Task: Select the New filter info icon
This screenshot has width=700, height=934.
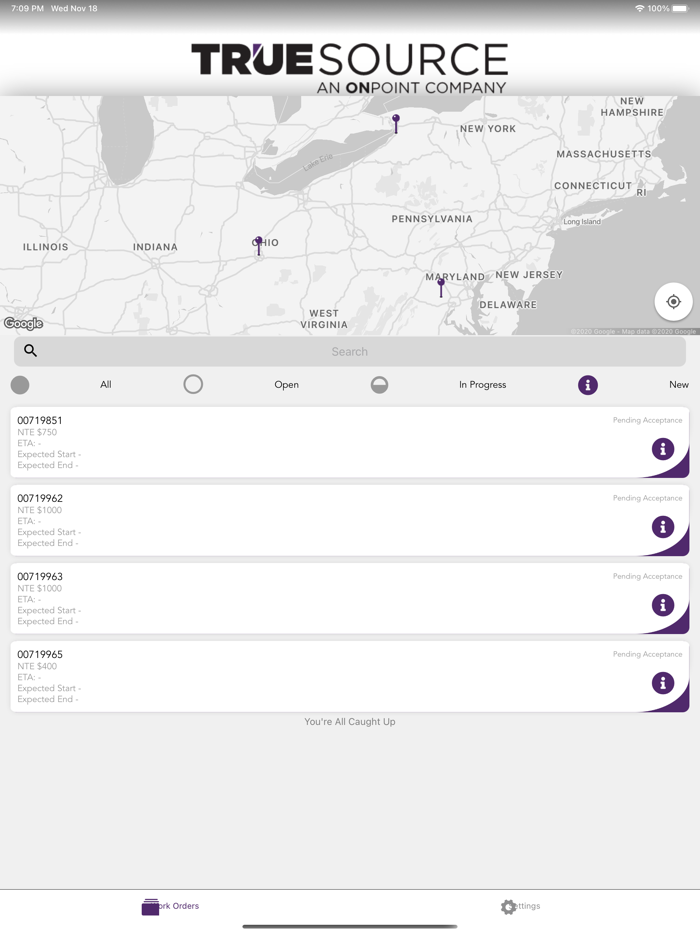Action: click(587, 385)
